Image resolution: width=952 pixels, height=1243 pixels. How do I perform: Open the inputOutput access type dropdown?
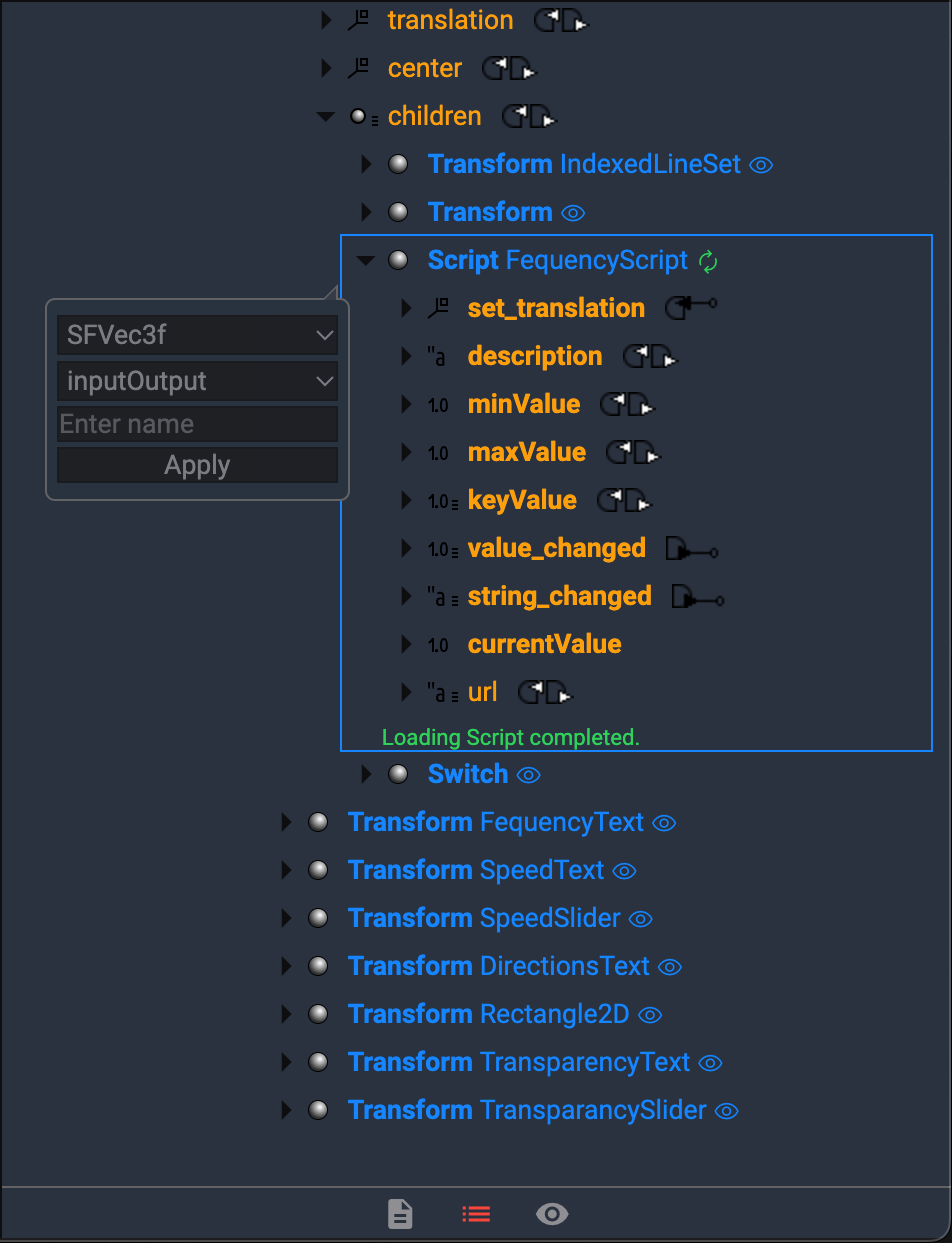tap(197, 381)
